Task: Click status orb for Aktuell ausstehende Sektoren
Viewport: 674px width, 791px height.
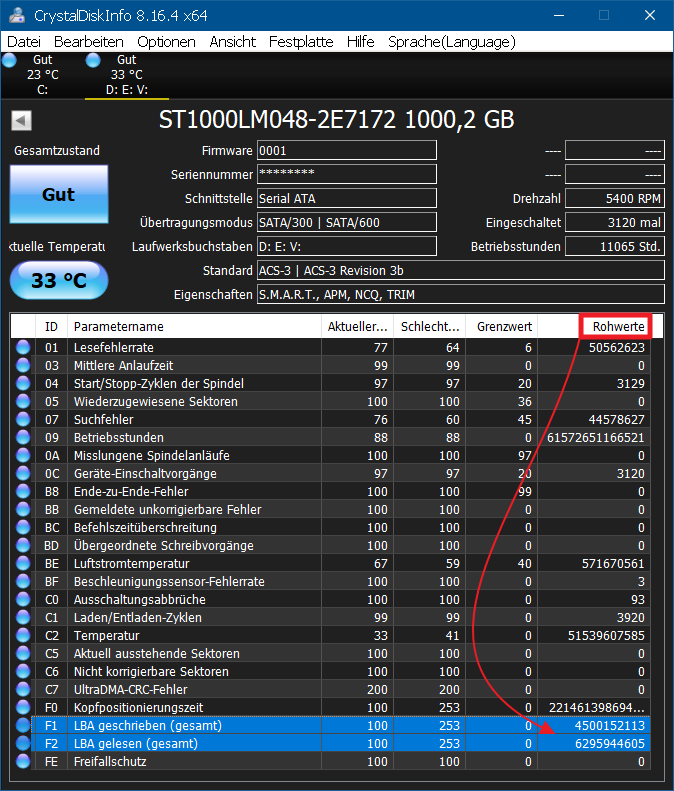Action: tap(23, 653)
